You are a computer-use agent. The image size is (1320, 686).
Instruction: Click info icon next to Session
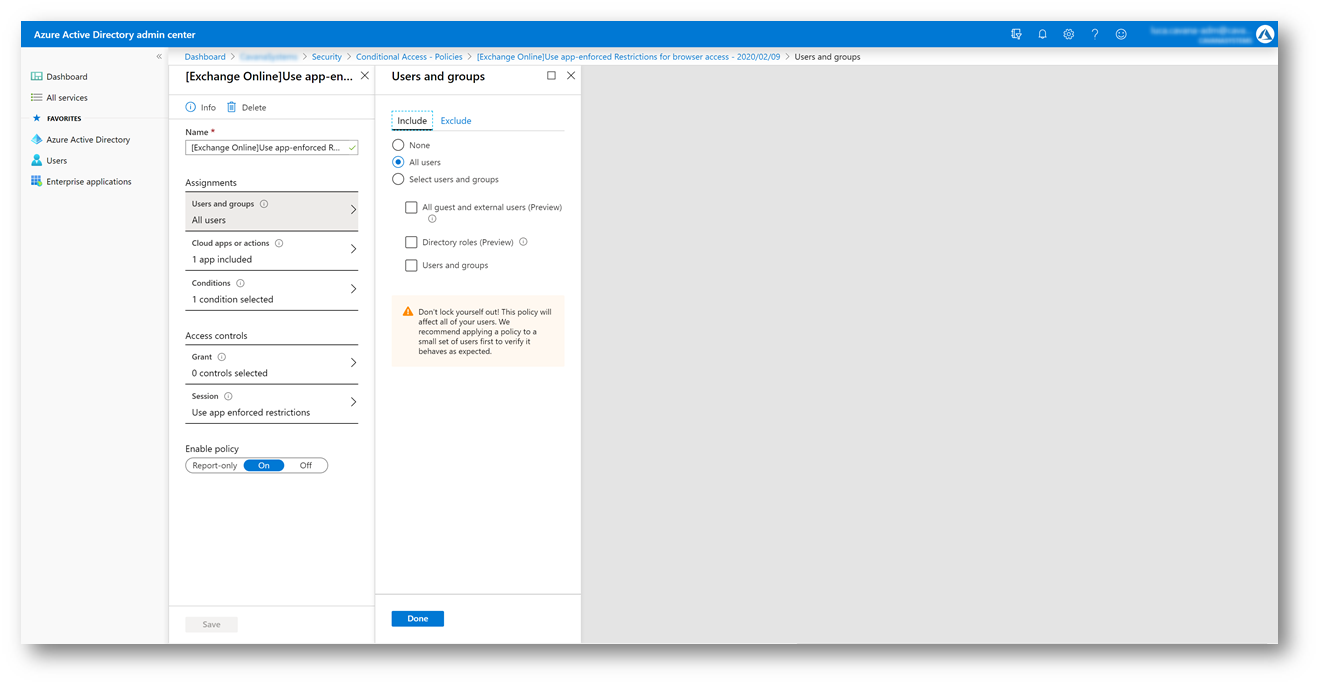tap(228, 396)
